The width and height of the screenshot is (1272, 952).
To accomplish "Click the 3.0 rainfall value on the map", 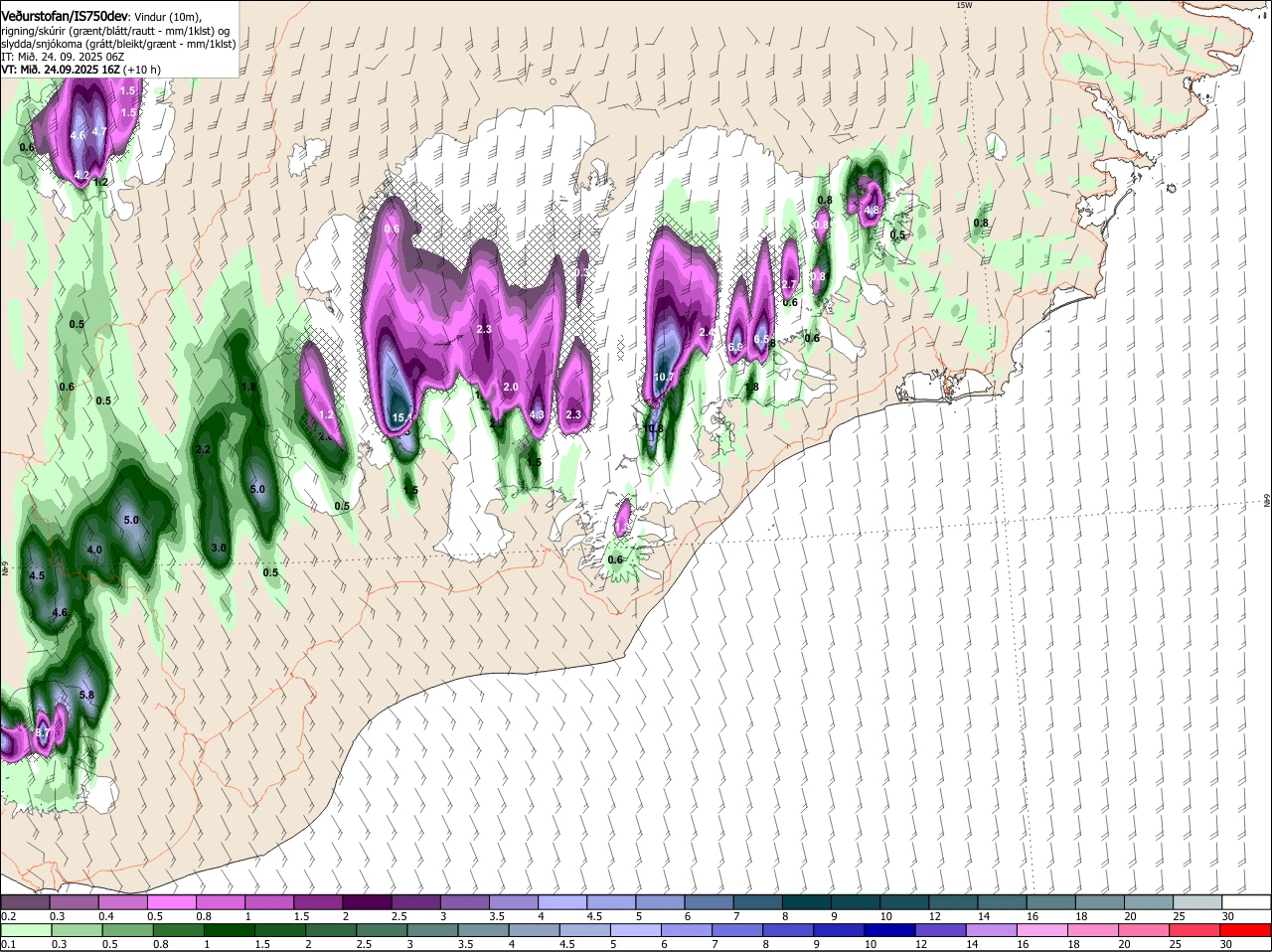I will pyautogui.click(x=220, y=548).
